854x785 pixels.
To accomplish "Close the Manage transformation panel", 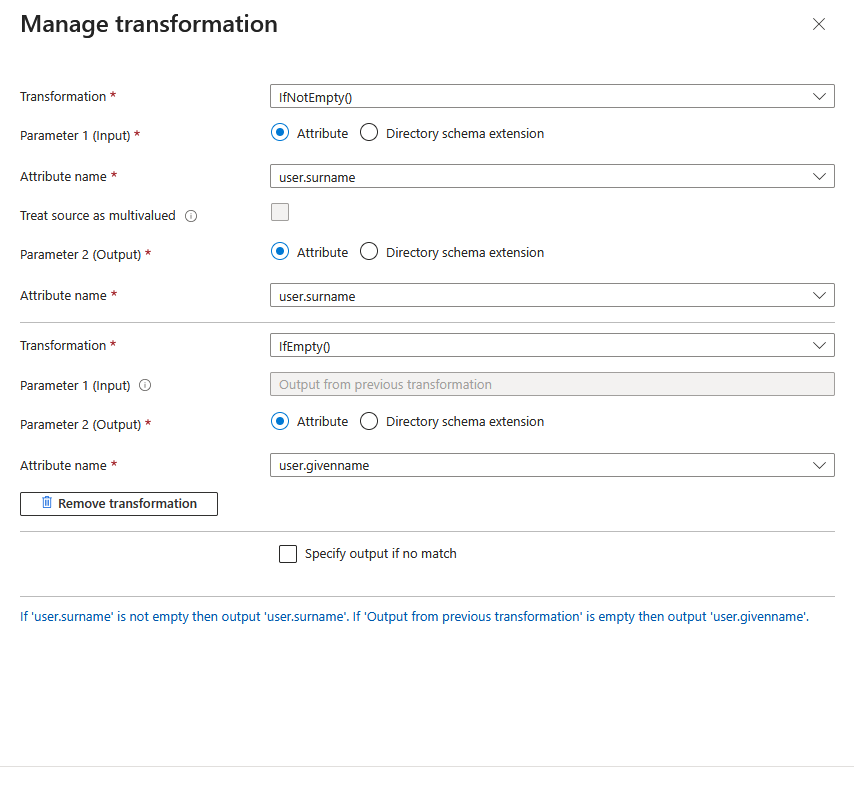I will [819, 24].
